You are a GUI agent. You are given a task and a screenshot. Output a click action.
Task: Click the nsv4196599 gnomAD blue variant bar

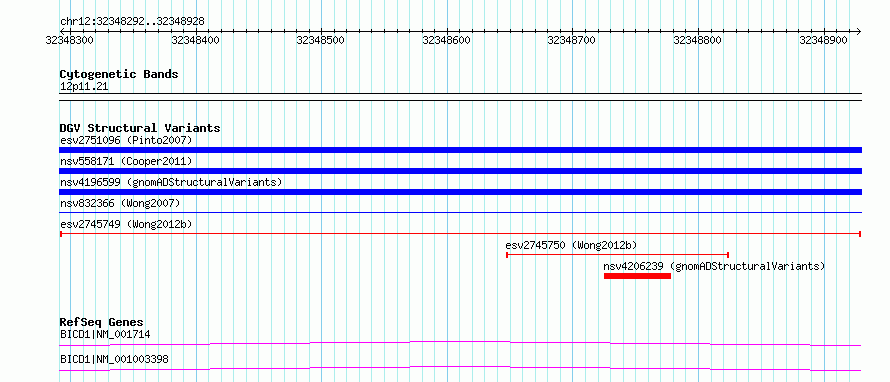tap(460, 192)
